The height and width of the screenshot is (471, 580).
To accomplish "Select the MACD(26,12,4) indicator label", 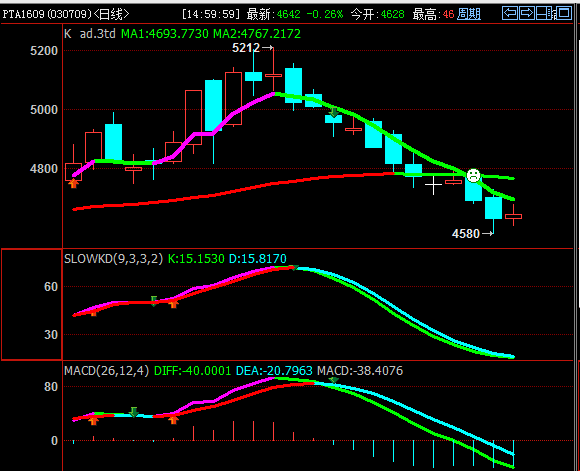I will (x=107, y=371).
